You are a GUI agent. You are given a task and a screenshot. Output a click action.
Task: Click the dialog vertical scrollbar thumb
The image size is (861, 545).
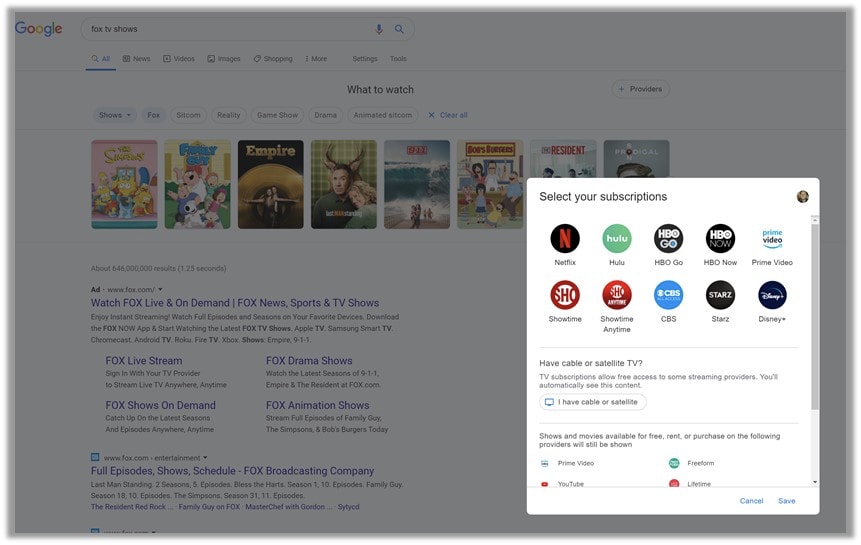(x=815, y=317)
